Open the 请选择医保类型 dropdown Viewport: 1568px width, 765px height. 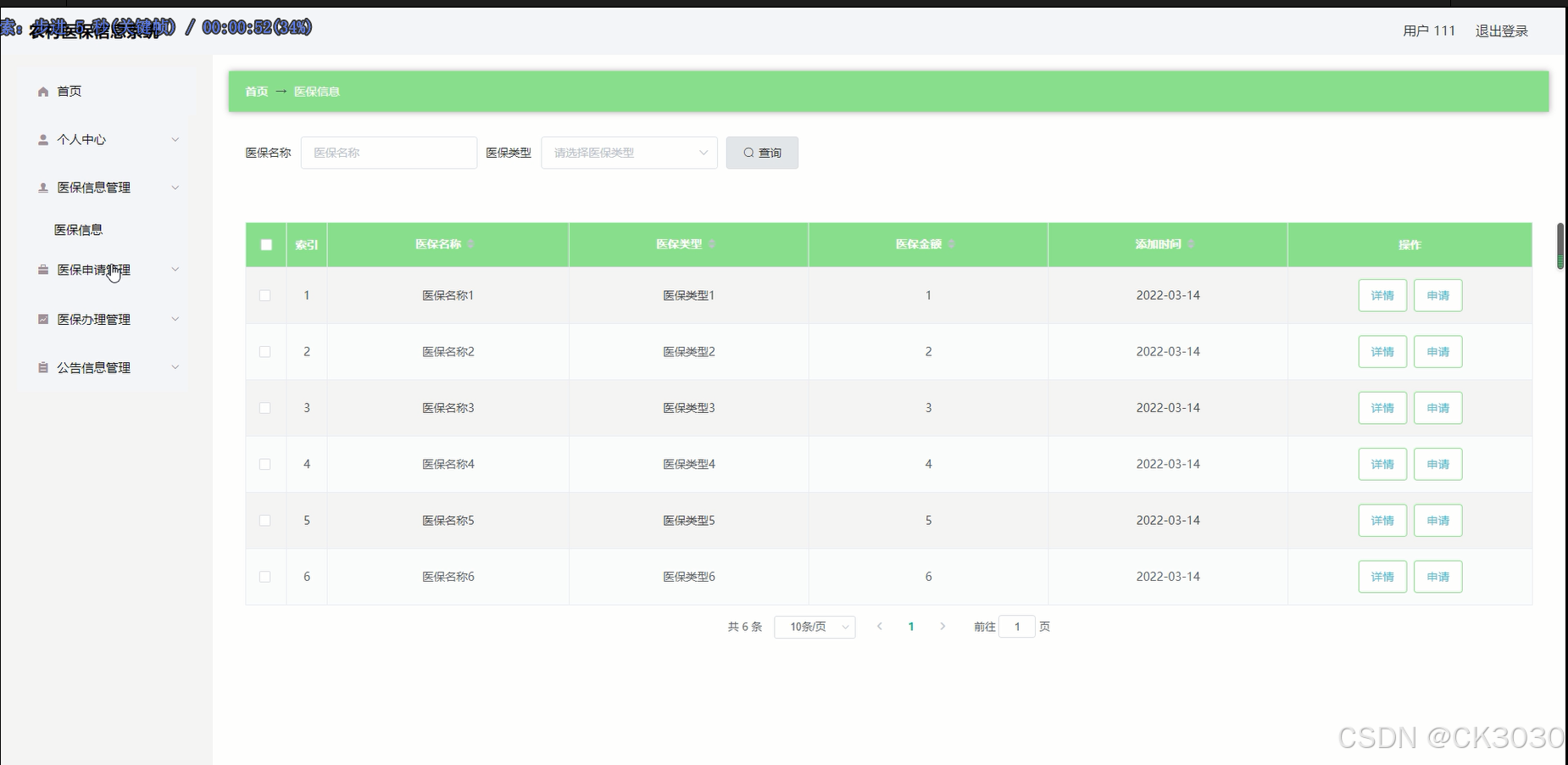[x=629, y=153]
